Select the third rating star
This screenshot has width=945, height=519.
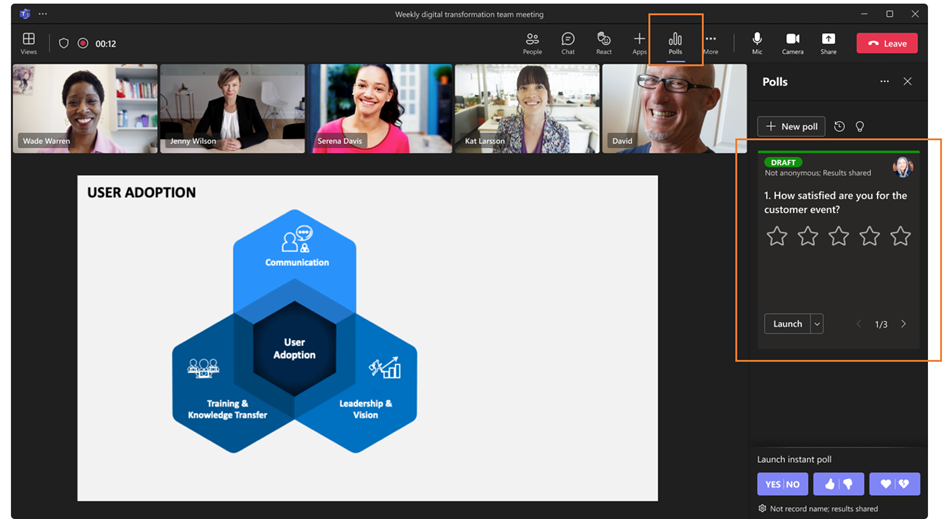838,236
